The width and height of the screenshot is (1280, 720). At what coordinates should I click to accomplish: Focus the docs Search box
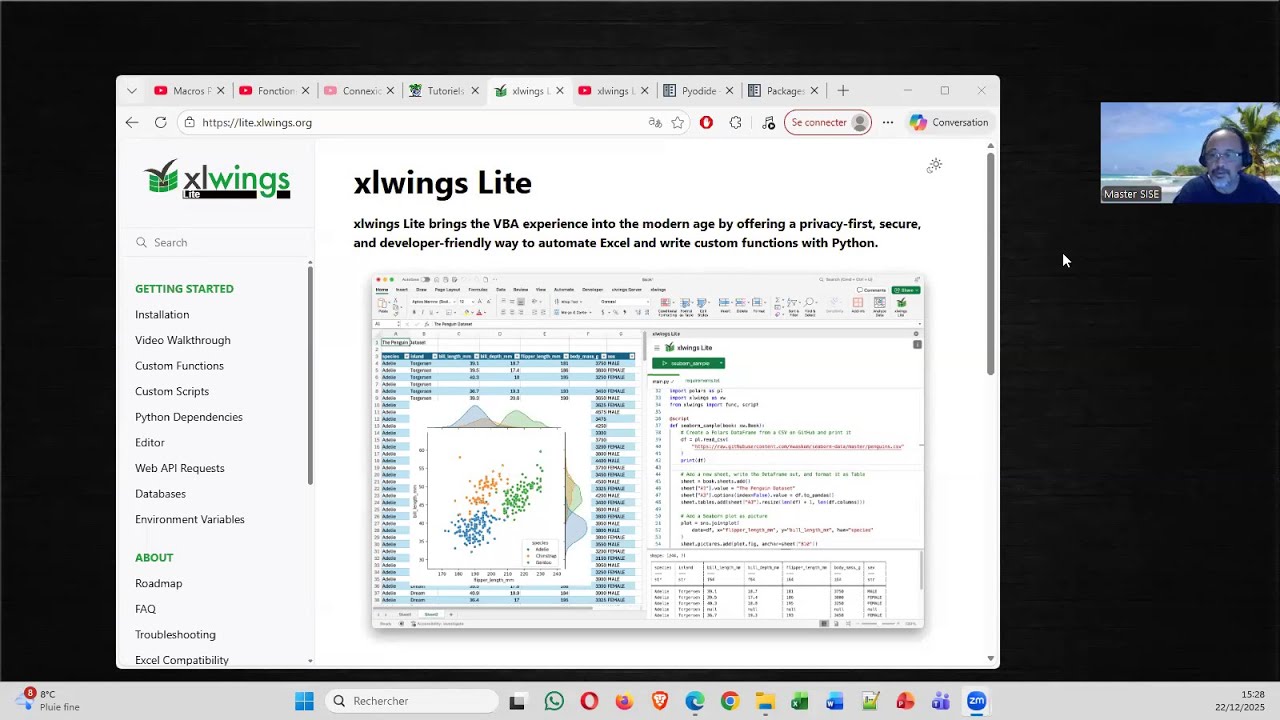click(216, 242)
